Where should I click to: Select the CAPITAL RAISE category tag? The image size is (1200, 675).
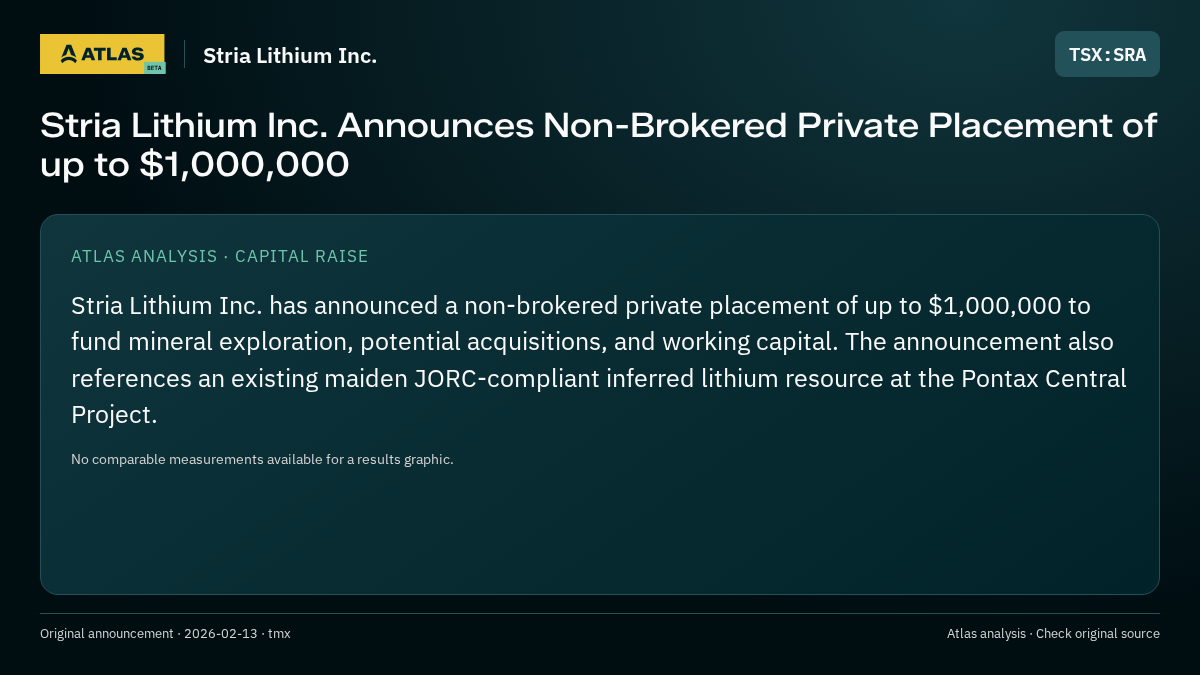(302, 256)
